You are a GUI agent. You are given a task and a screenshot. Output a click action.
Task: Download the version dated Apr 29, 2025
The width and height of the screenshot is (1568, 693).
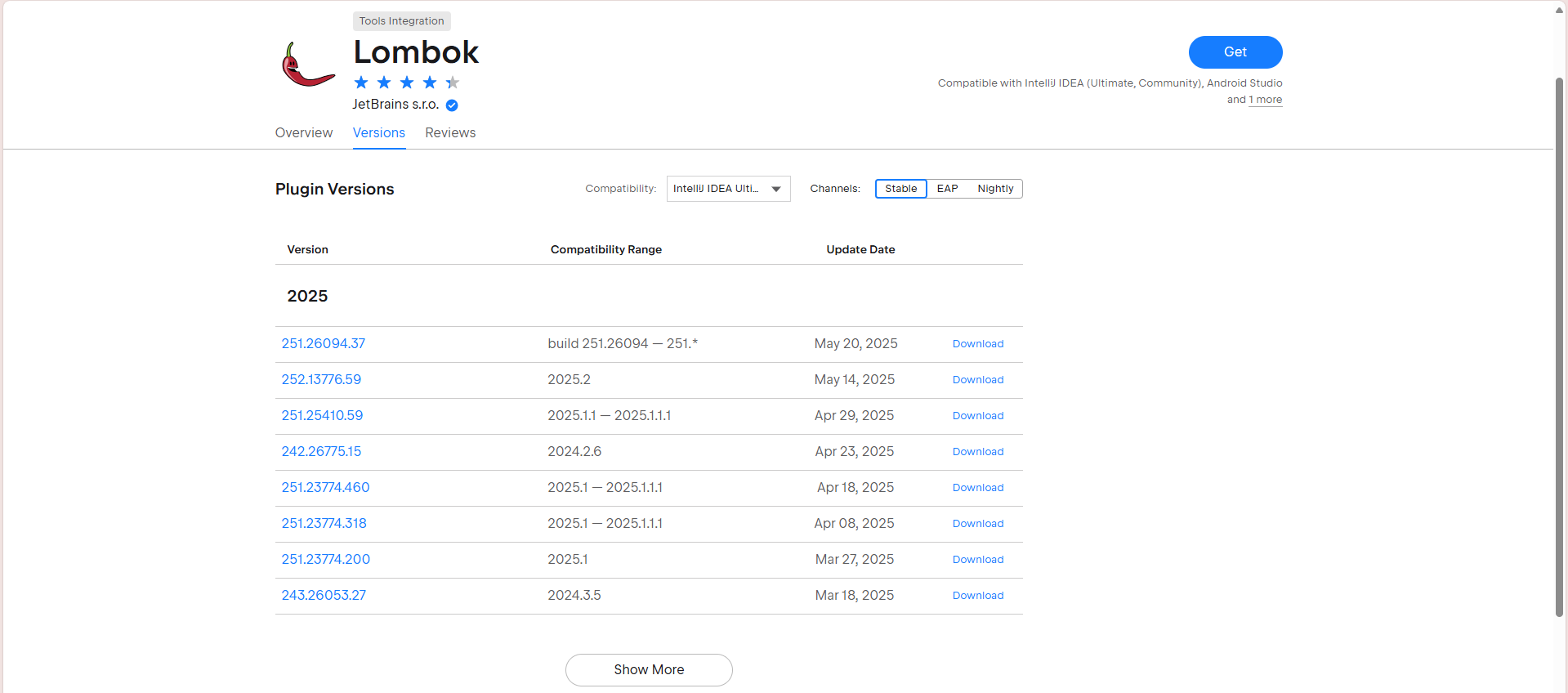(978, 416)
